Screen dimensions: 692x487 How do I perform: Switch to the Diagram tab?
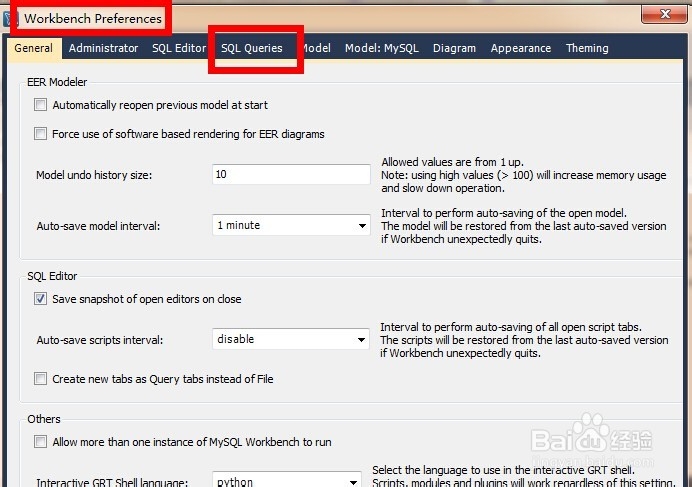coord(454,48)
